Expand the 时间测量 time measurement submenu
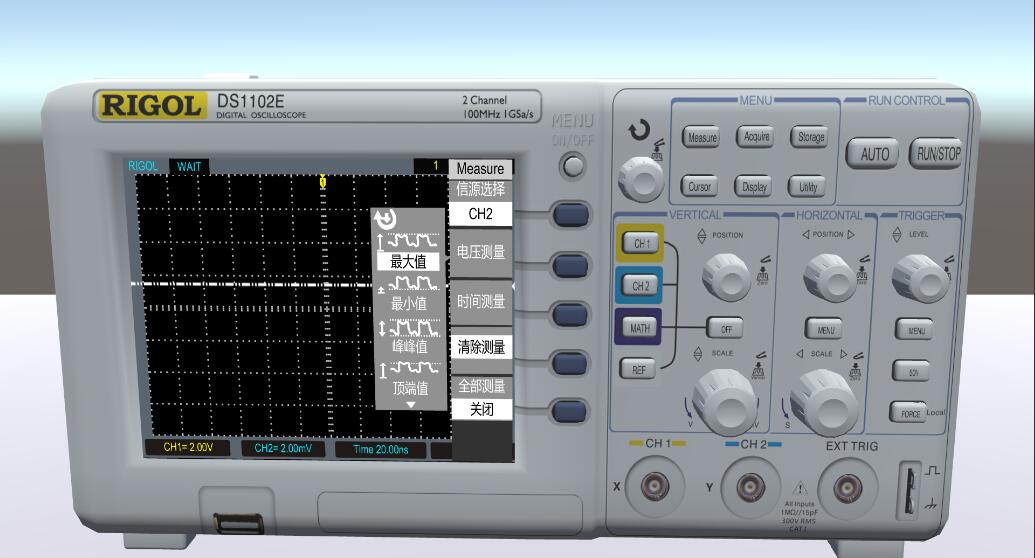Viewport: 1035px width, 558px height. click(x=481, y=301)
